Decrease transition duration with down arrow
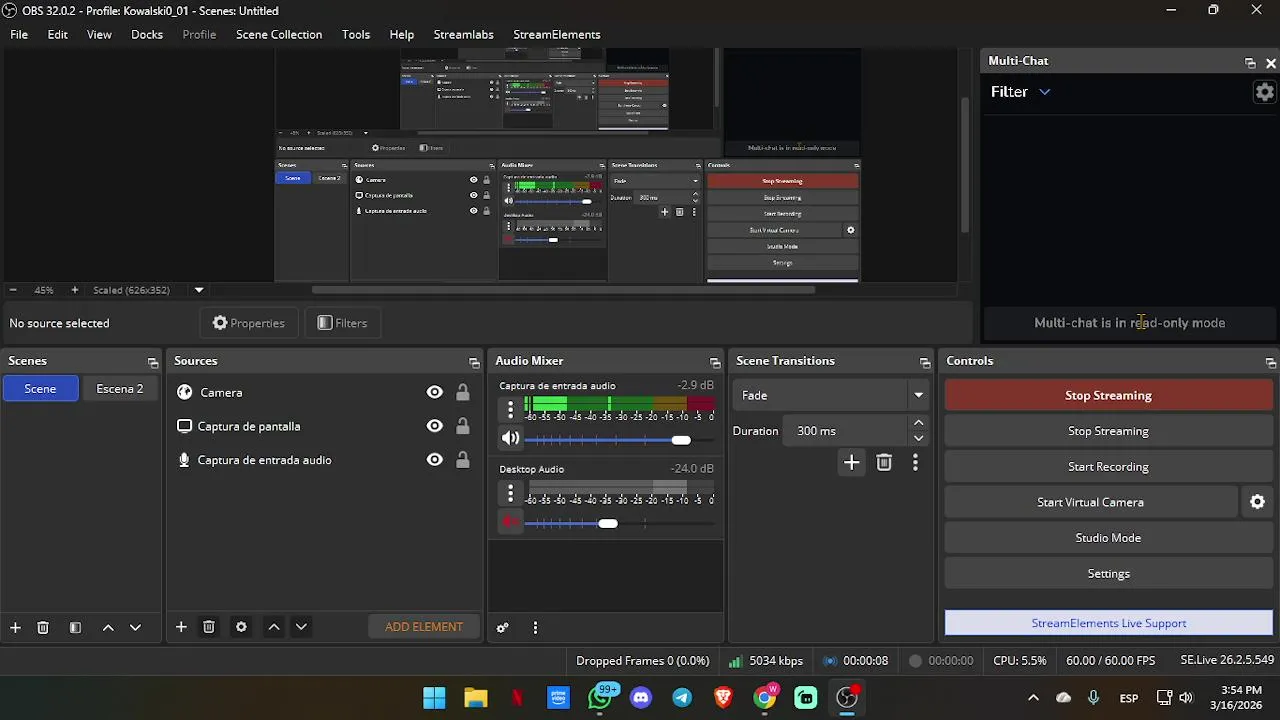Screen dimensions: 1280x720 click(x=918, y=438)
